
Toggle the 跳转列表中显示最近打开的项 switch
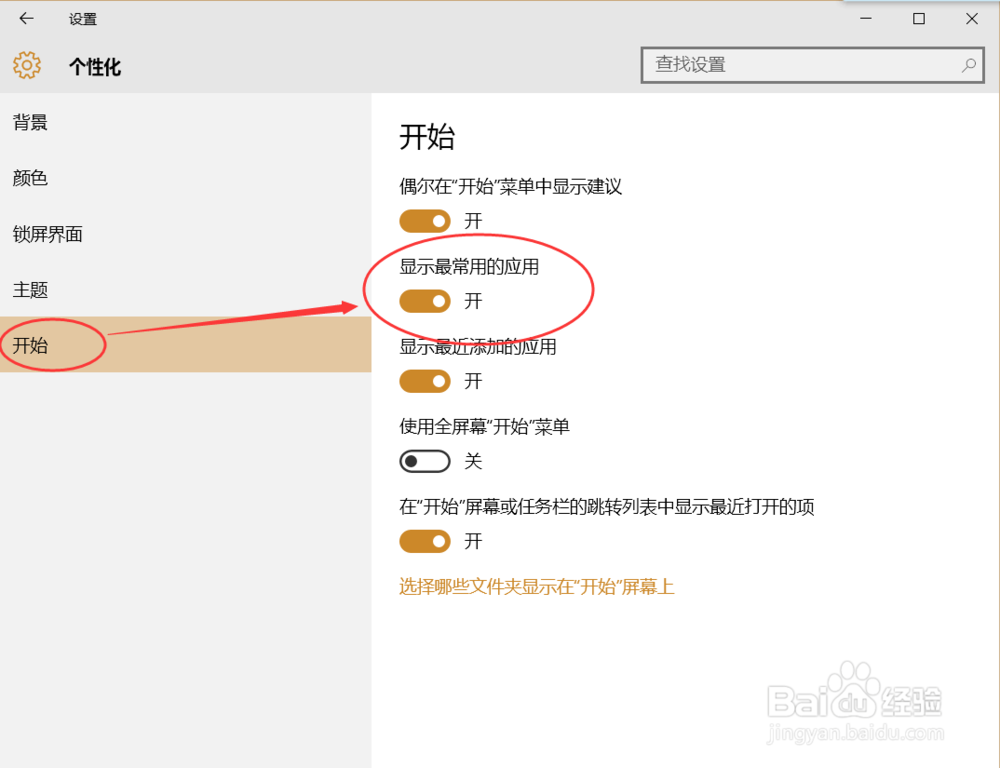coord(425,541)
